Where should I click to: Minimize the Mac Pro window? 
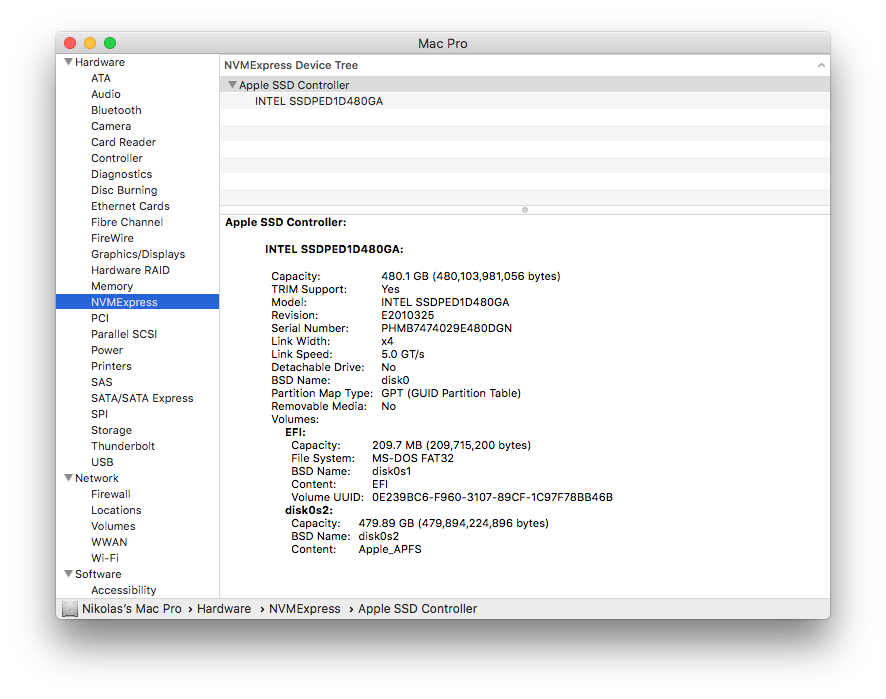click(x=90, y=43)
